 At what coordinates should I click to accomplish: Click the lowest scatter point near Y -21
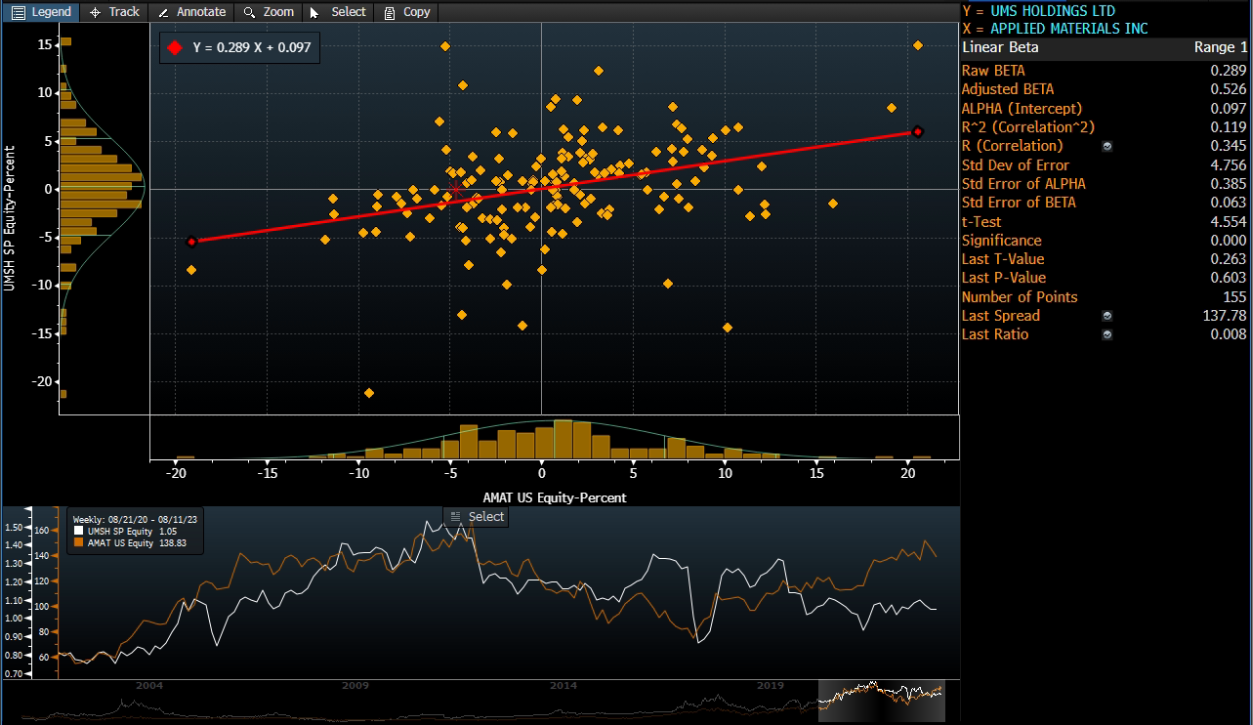[x=369, y=393]
